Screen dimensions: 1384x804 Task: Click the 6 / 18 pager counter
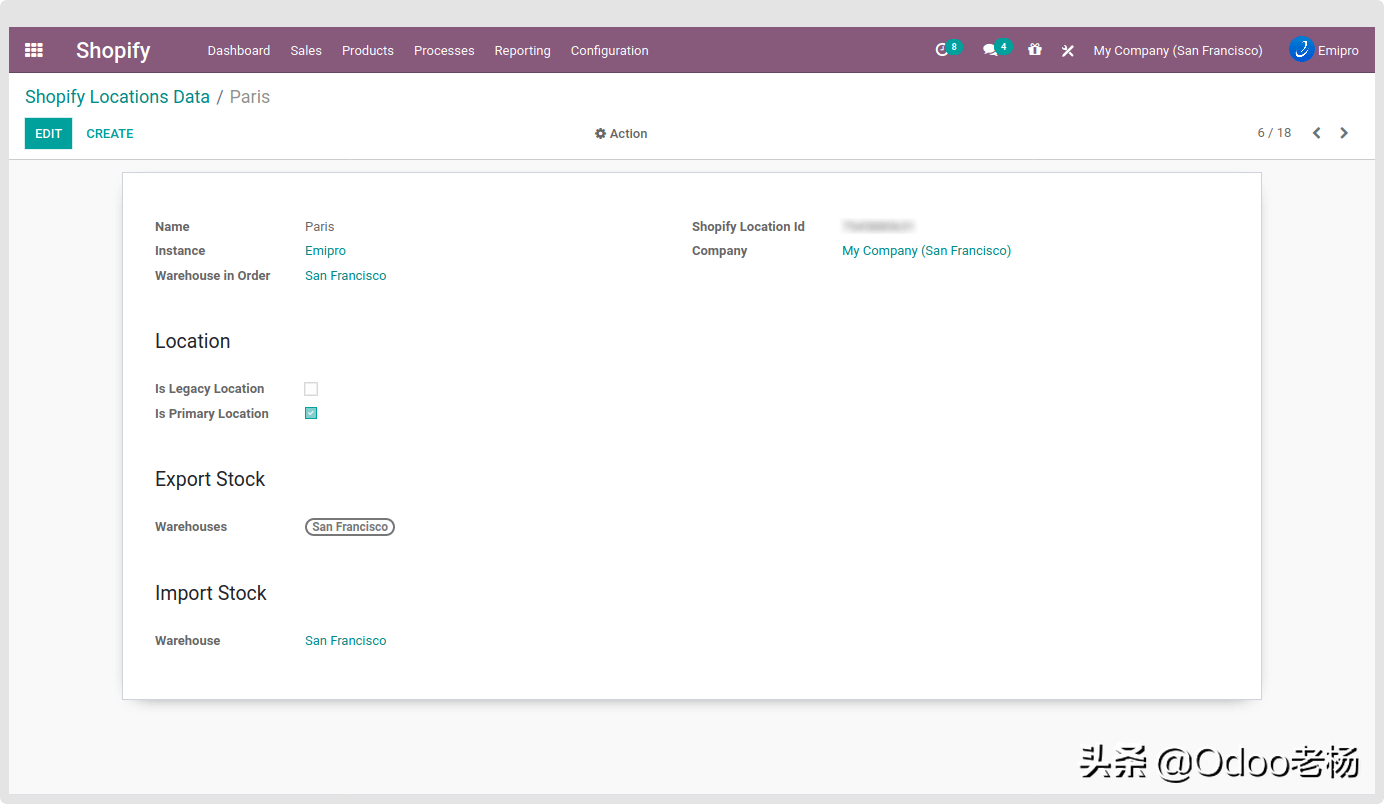click(1274, 133)
